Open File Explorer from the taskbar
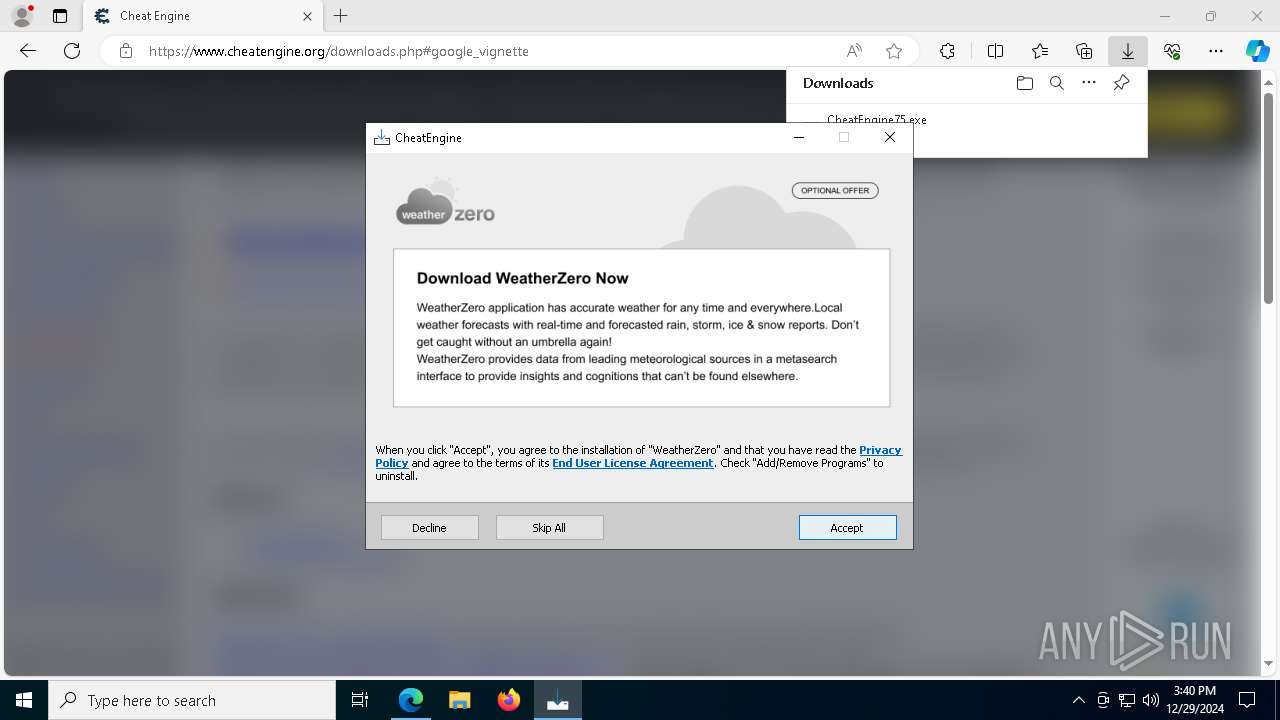1280x720 pixels. pyautogui.click(x=460, y=700)
